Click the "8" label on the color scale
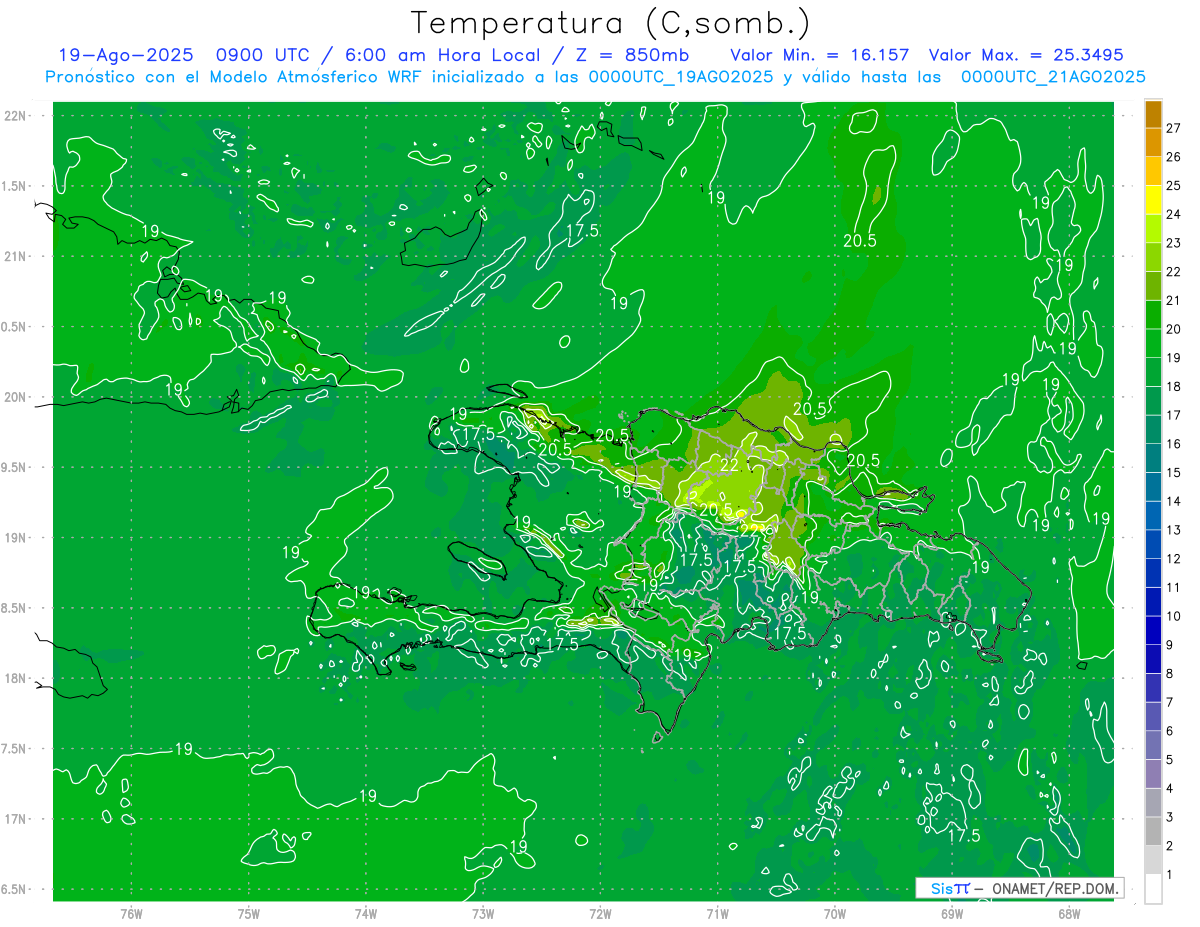The height and width of the screenshot is (927, 1200). click(x=1169, y=673)
